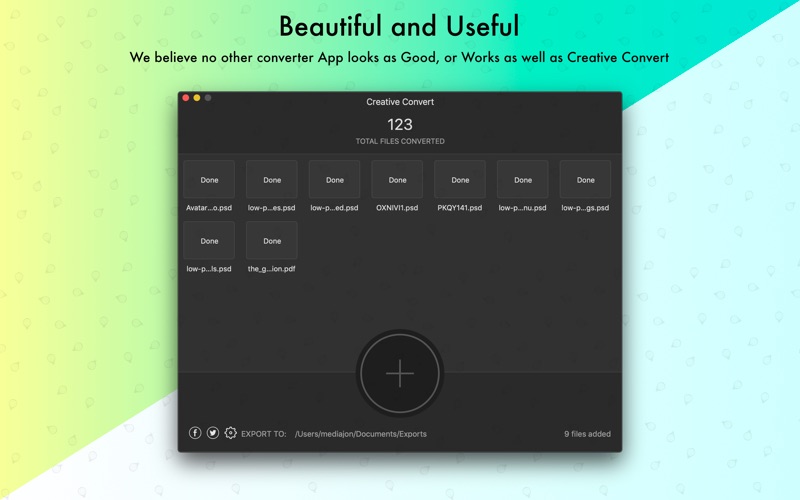Image resolution: width=800 pixels, height=500 pixels.
Task: Select the low-p...ls.psd Done thumbnail
Action: click(209, 241)
